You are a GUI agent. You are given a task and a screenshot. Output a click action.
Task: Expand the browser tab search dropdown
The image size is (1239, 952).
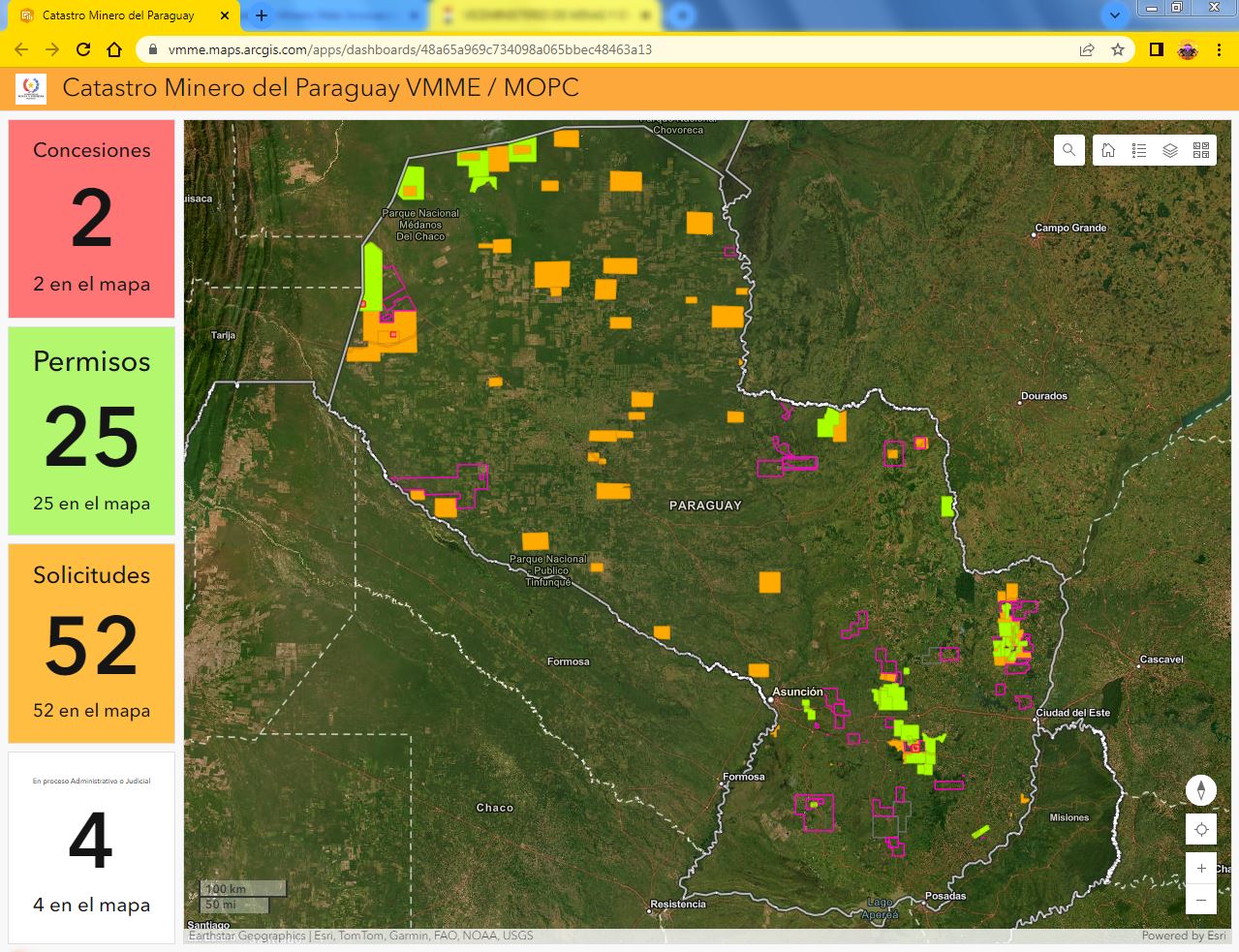[1115, 15]
